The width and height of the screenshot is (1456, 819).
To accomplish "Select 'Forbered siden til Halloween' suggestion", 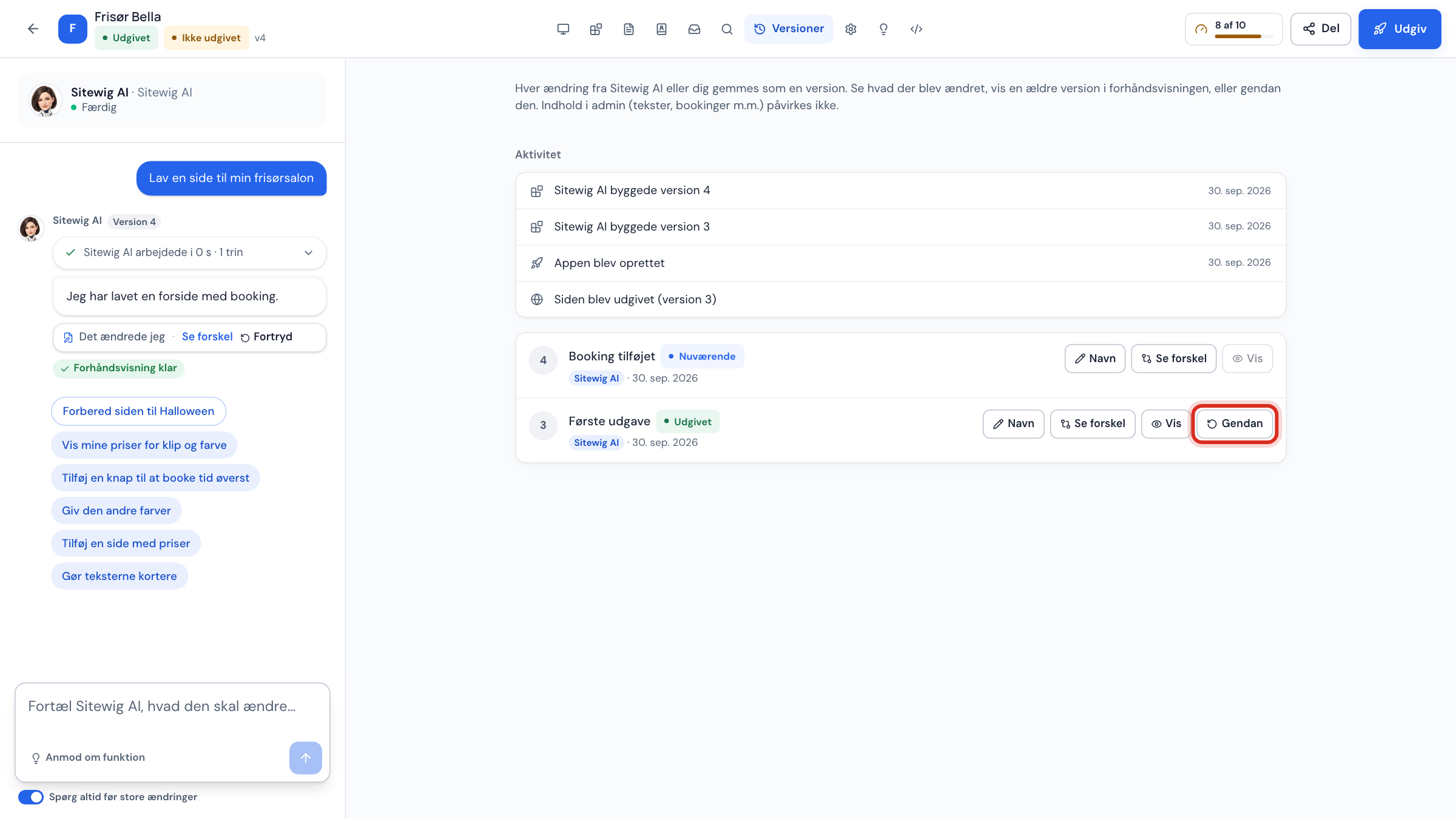I will pos(138,411).
